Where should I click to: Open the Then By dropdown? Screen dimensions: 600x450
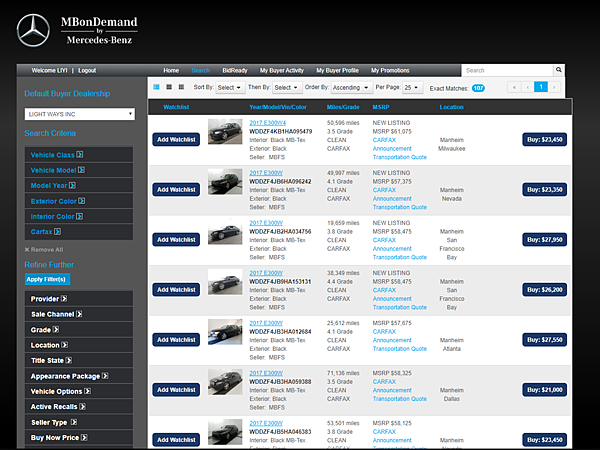click(287, 88)
